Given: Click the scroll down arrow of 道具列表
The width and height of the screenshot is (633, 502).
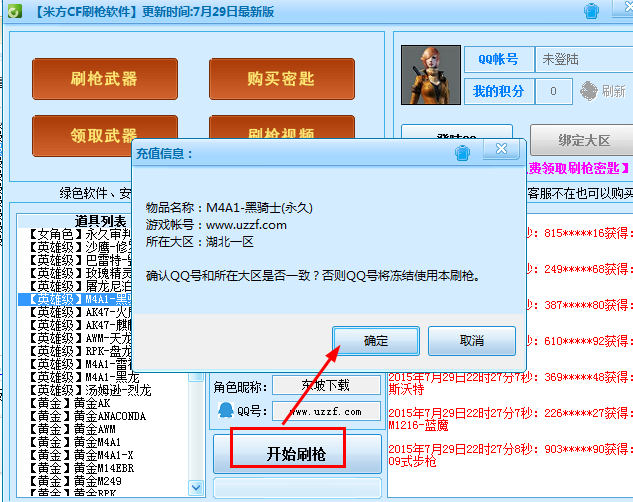Looking at the screenshot, I should (196, 487).
